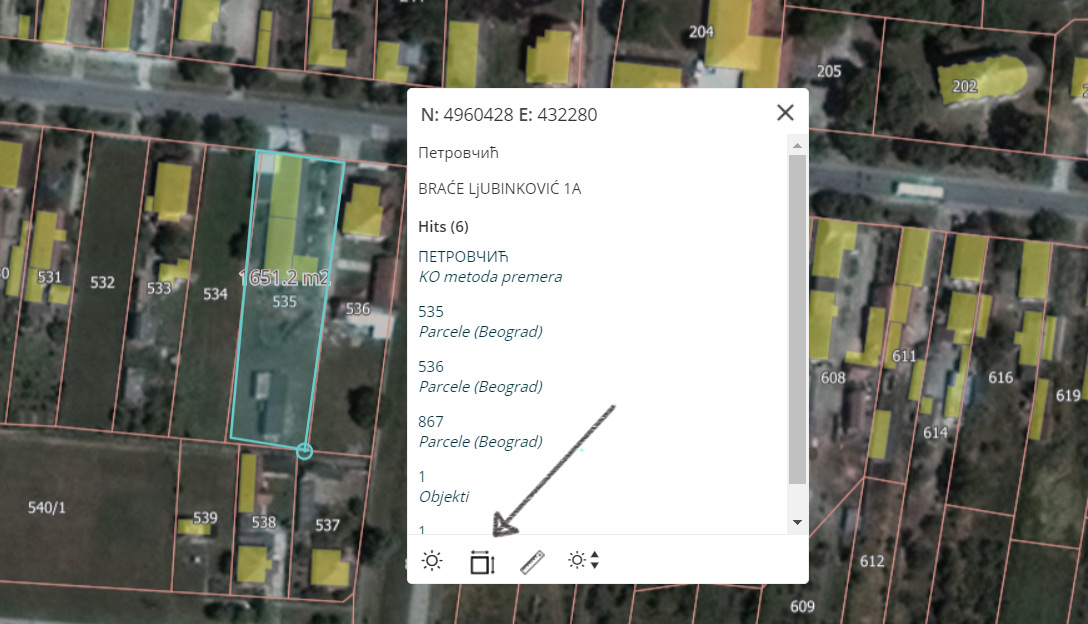Image resolution: width=1088 pixels, height=624 pixels.
Task: Open parcel 535 hit in results list
Action: click(431, 312)
